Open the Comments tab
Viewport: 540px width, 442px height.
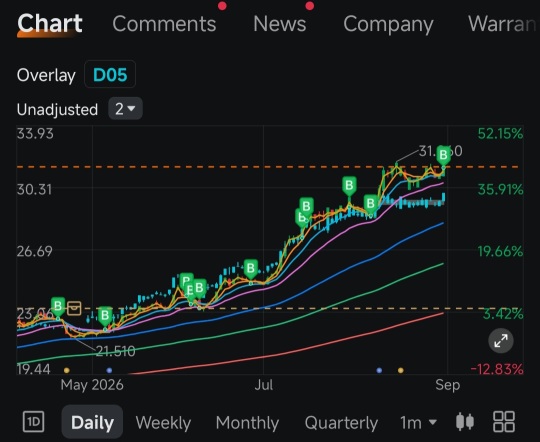pos(164,24)
